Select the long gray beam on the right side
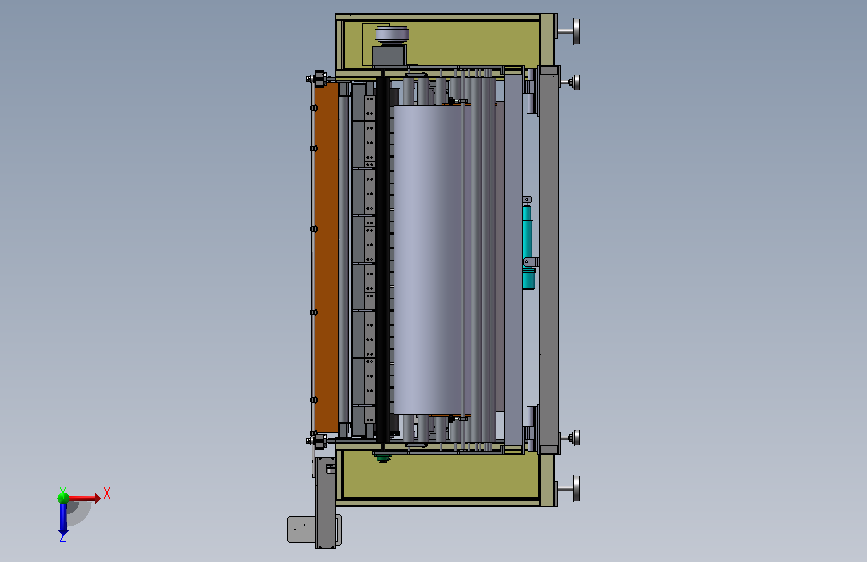Viewport: 867px width, 562px height. pyautogui.click(x=549, y=260)
